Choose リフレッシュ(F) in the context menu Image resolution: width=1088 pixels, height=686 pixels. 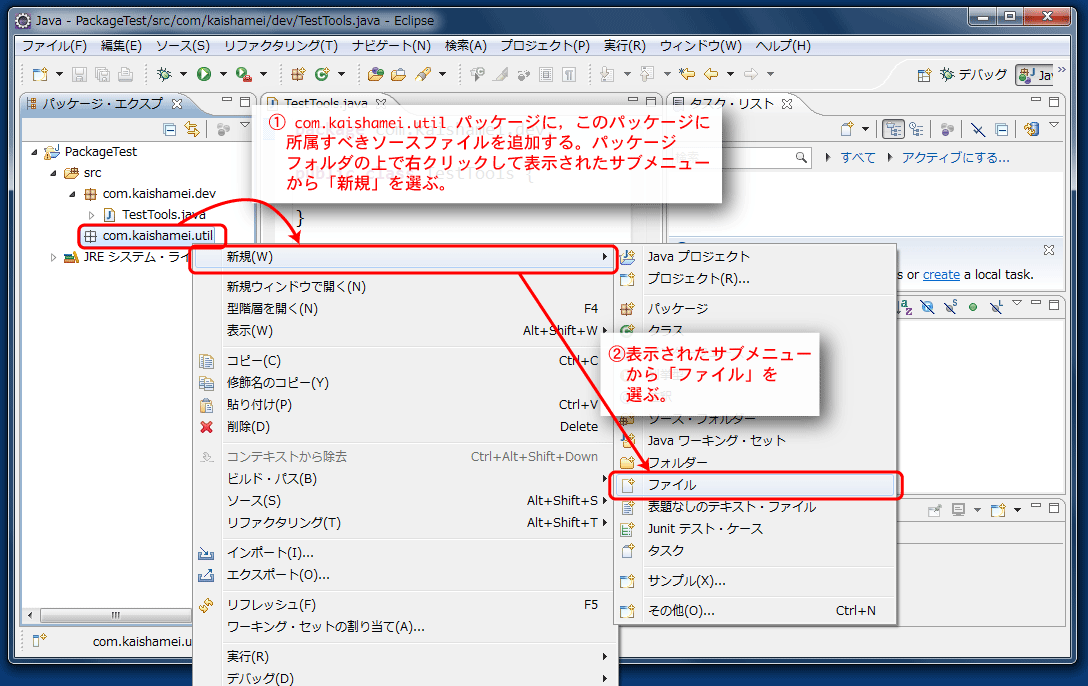point(403,605)
